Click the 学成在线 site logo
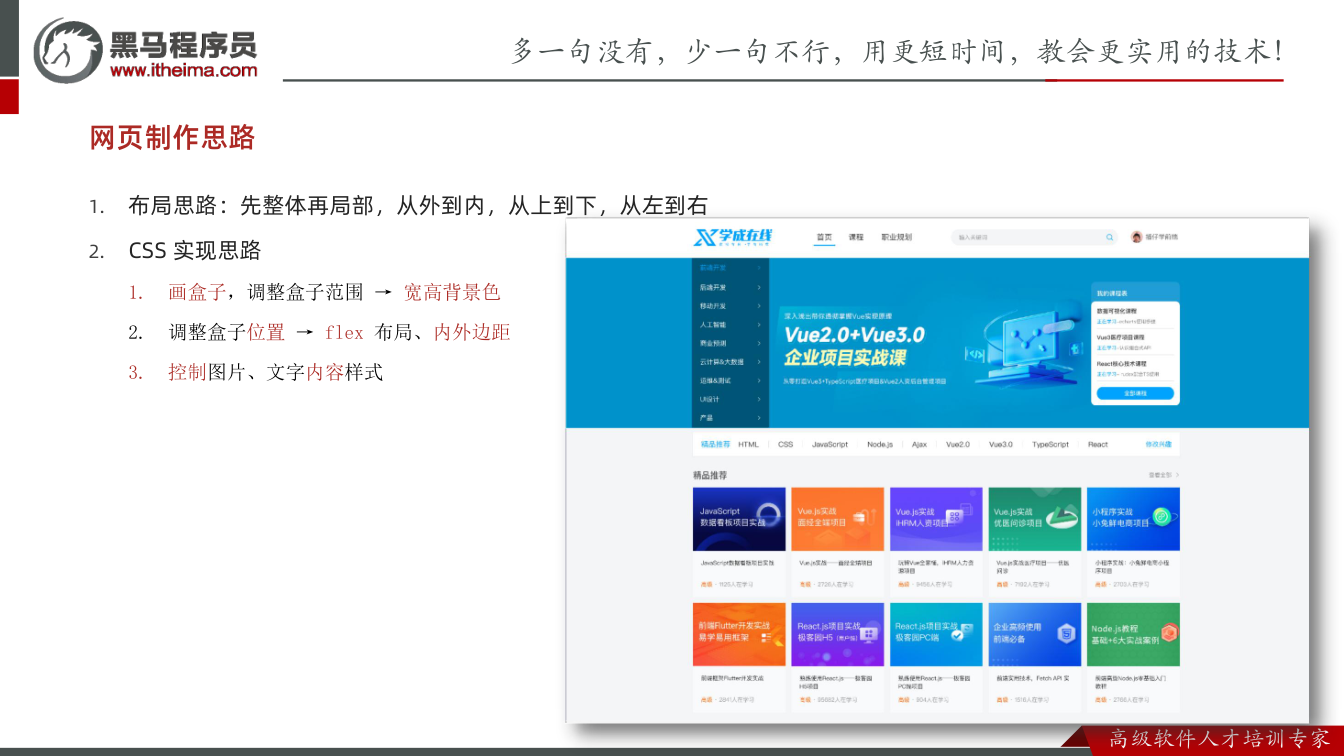The width and height of the screenshot is (1344, 756). [x=733, y=237]
